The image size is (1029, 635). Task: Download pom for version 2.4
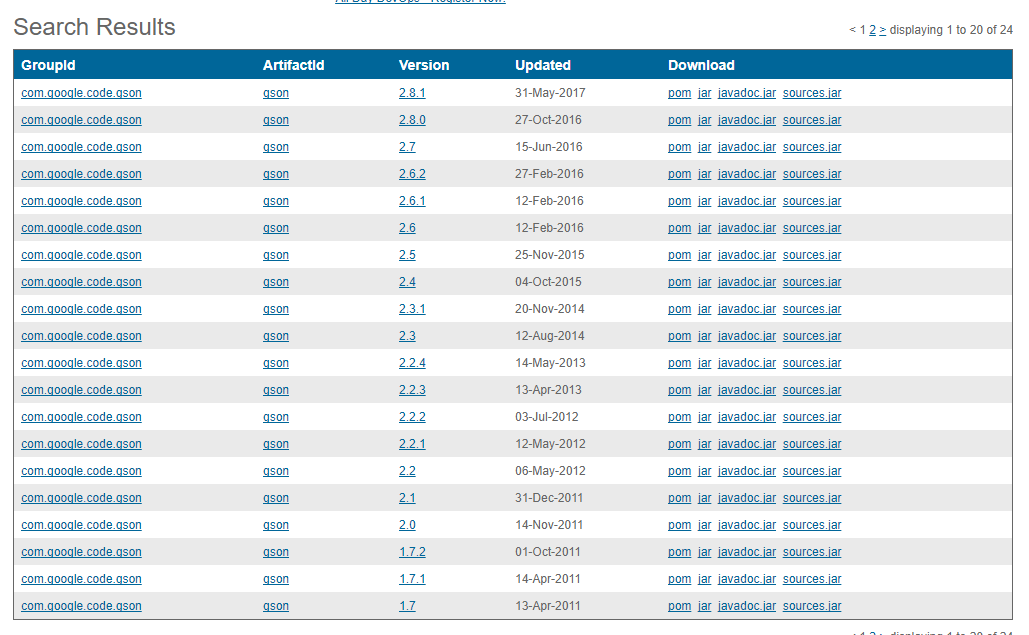click(679, 282)
